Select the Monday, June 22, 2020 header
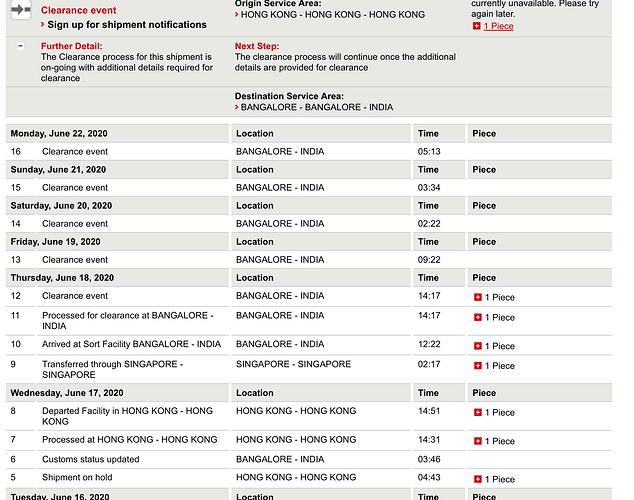Image resolution: width=634 pixels, height=500 pixels. [59, 133]
